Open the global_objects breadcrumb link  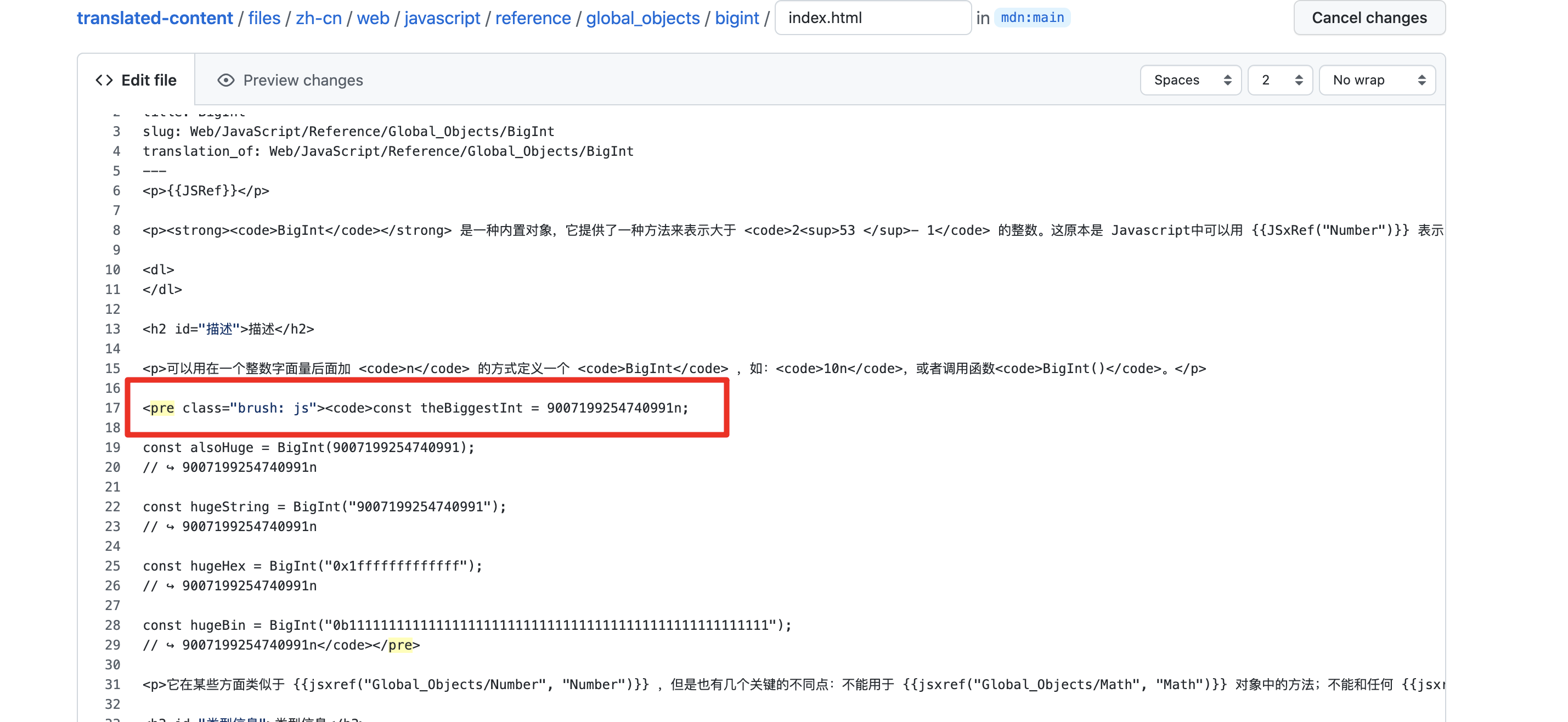[x=643, y=18]
